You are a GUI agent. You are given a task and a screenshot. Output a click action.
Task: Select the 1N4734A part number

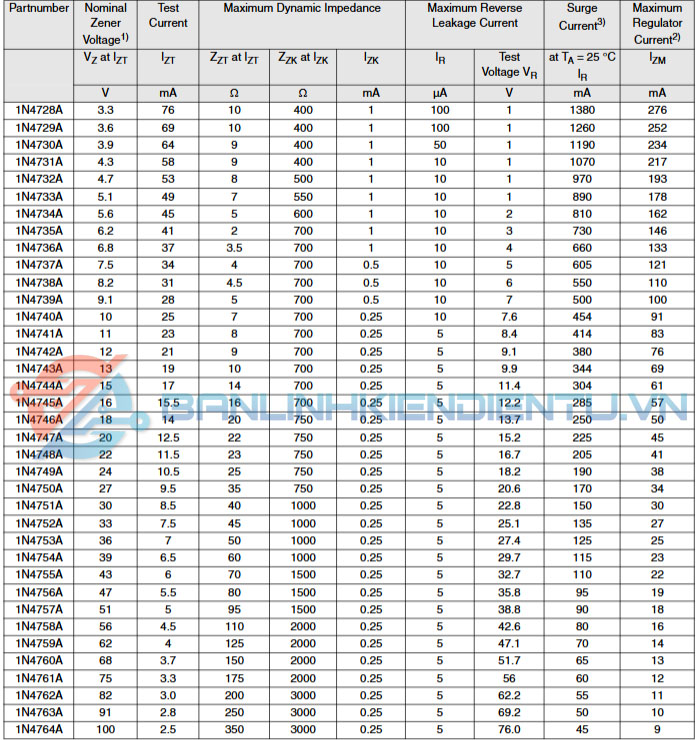point(39,214)
